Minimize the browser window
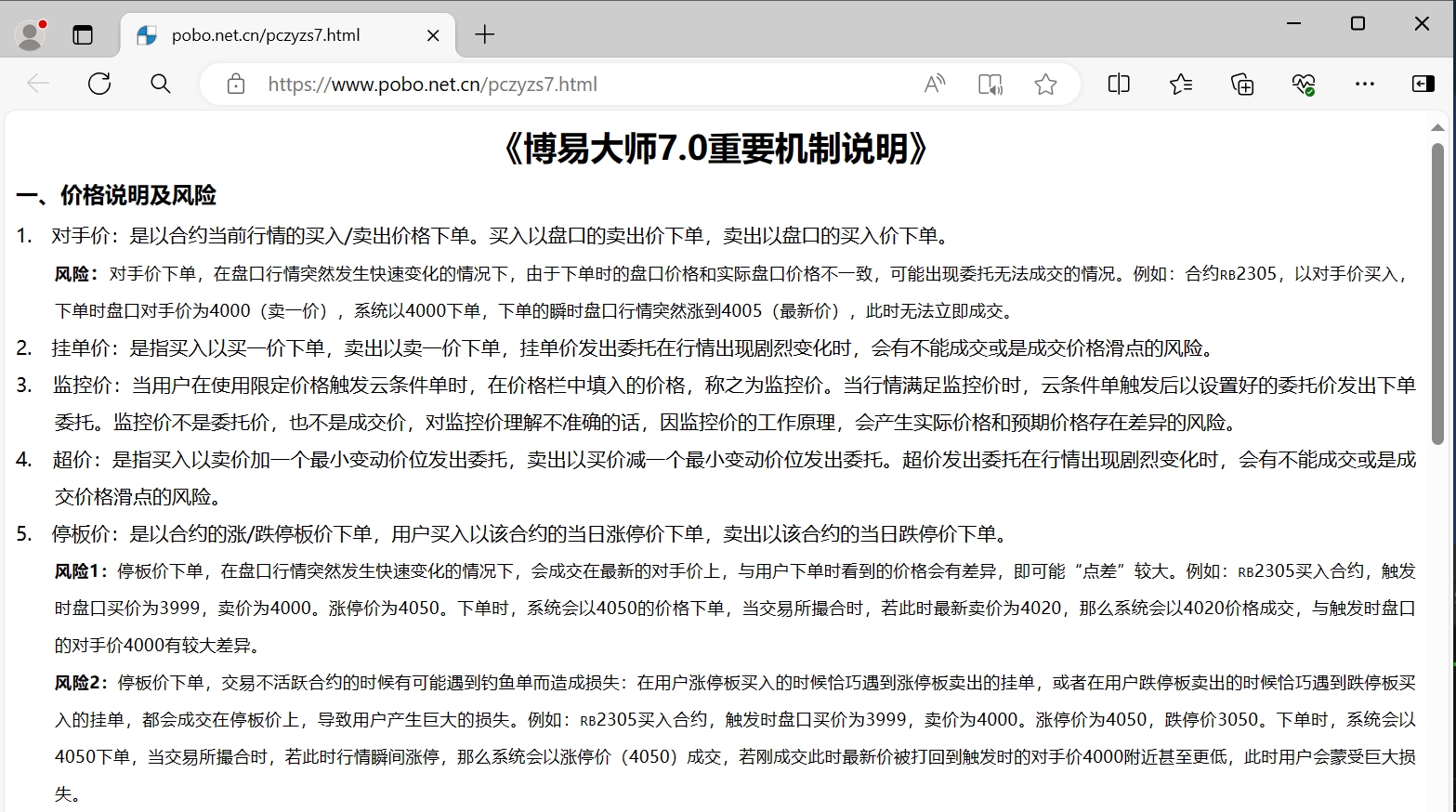Viewport: 1456px width, 812px height. point(1293,23)
